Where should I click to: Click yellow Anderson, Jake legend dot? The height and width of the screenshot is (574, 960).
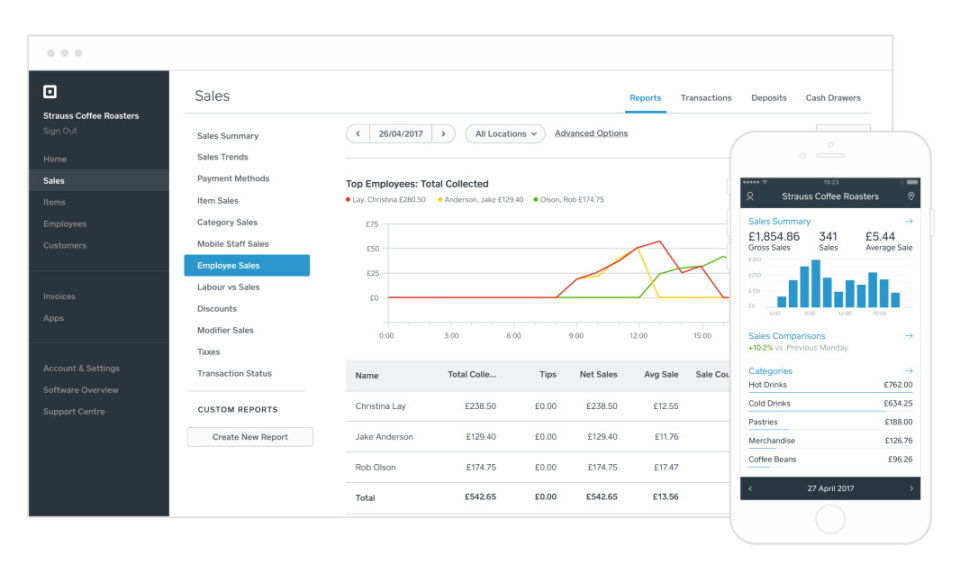(440, 199)
